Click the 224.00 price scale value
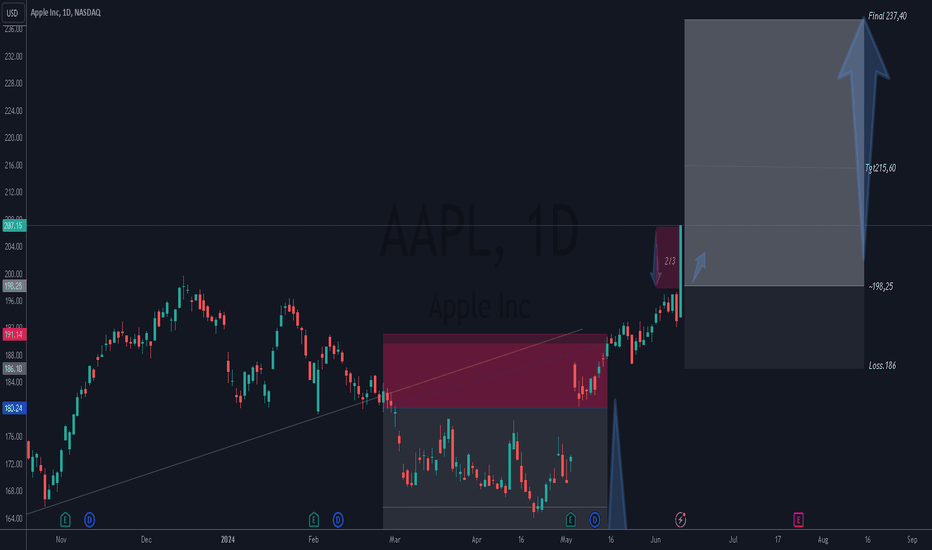The width and height of the screenshot is (932, 550). [13, 111]
